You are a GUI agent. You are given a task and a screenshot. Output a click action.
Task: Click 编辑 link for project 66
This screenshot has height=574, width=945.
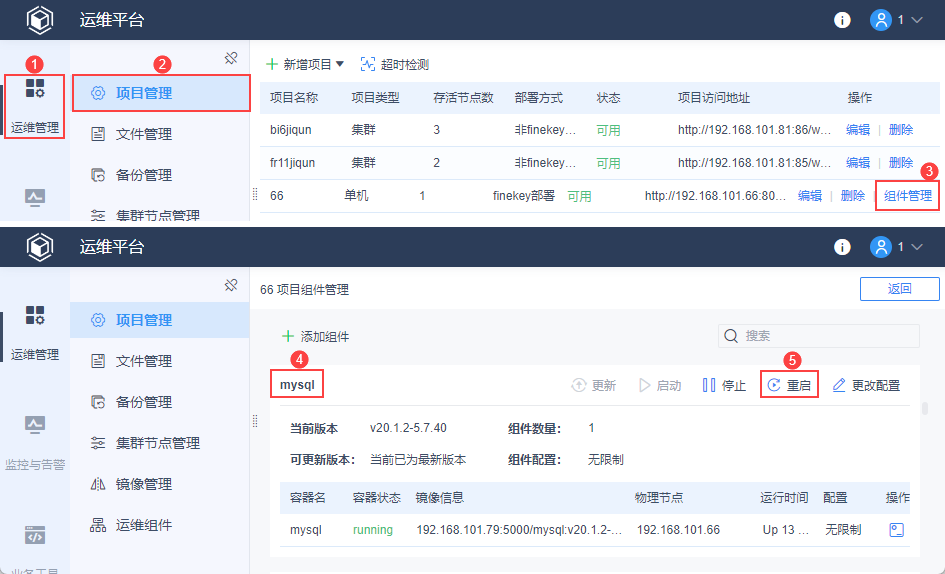pos(810,195)
